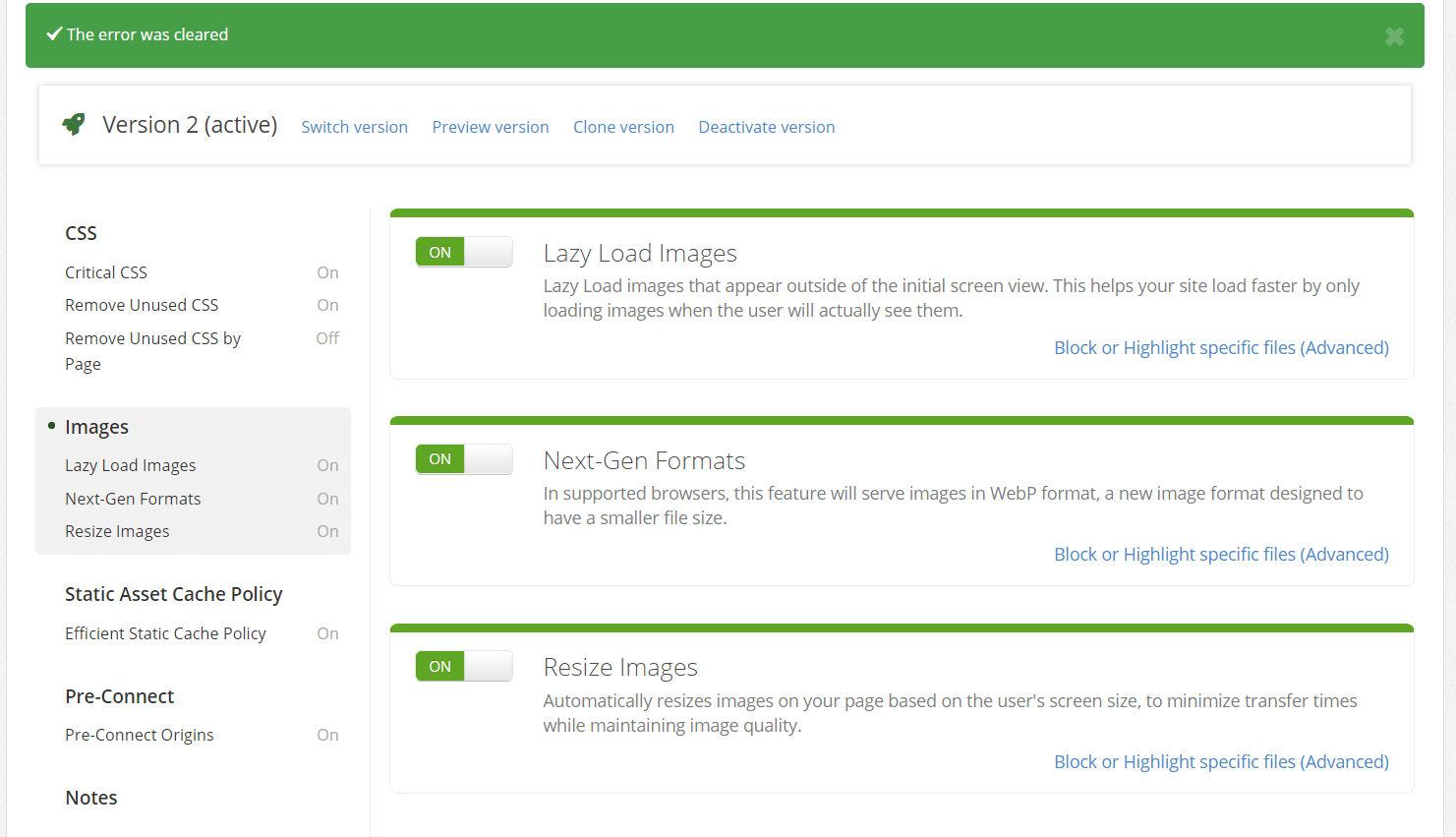Select Static Asset Cache Policy heading
1456x837 pixels.
(x=173, y=594)
